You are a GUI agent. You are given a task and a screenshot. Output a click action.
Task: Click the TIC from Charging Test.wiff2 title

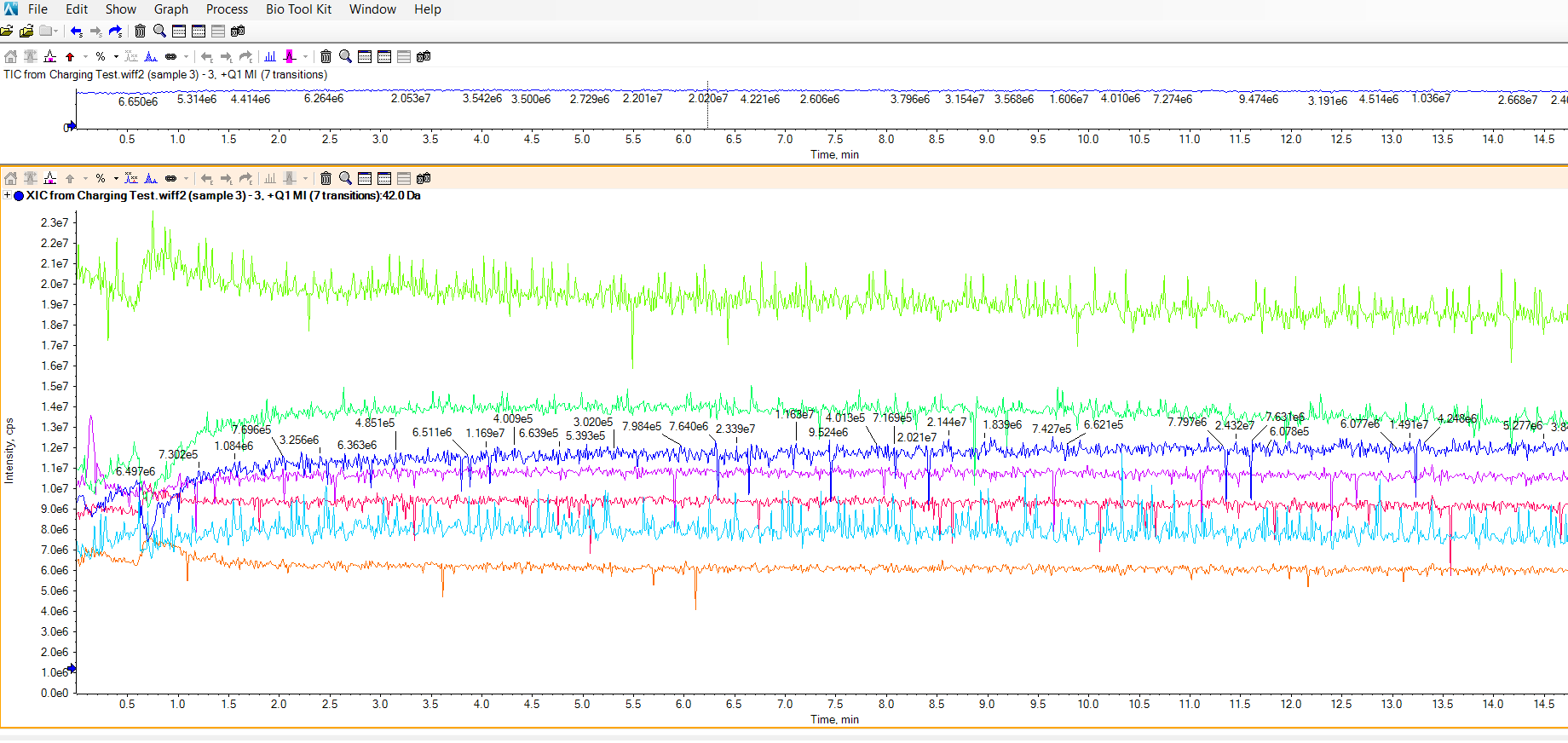[165, 75]
